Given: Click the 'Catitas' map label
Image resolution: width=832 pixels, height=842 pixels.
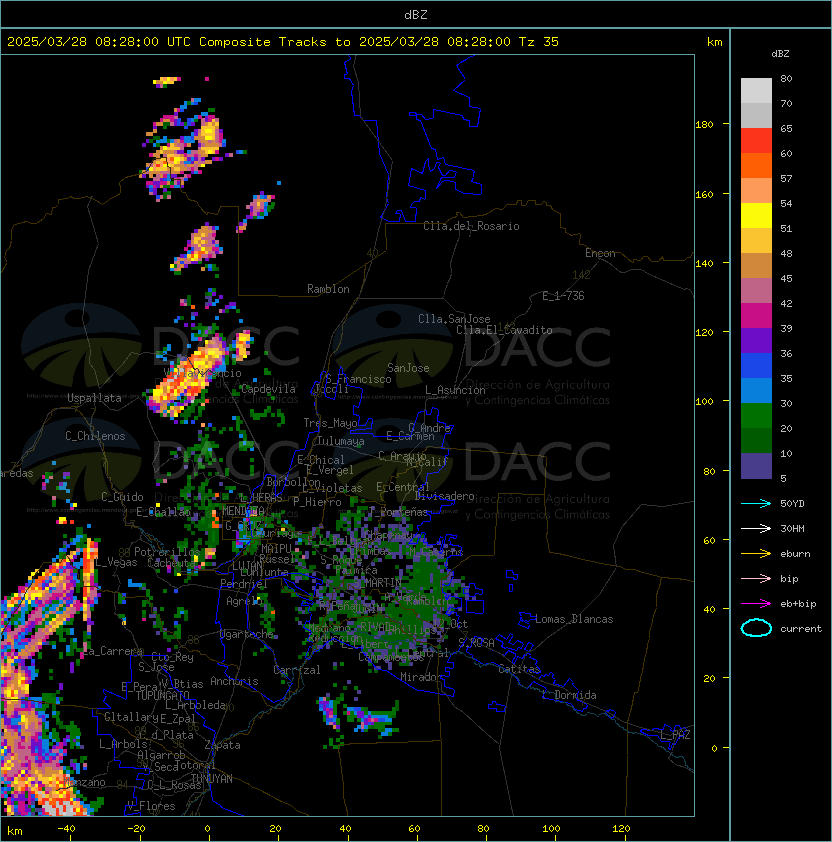Looking at the screenshot, I should click(519, 669).
